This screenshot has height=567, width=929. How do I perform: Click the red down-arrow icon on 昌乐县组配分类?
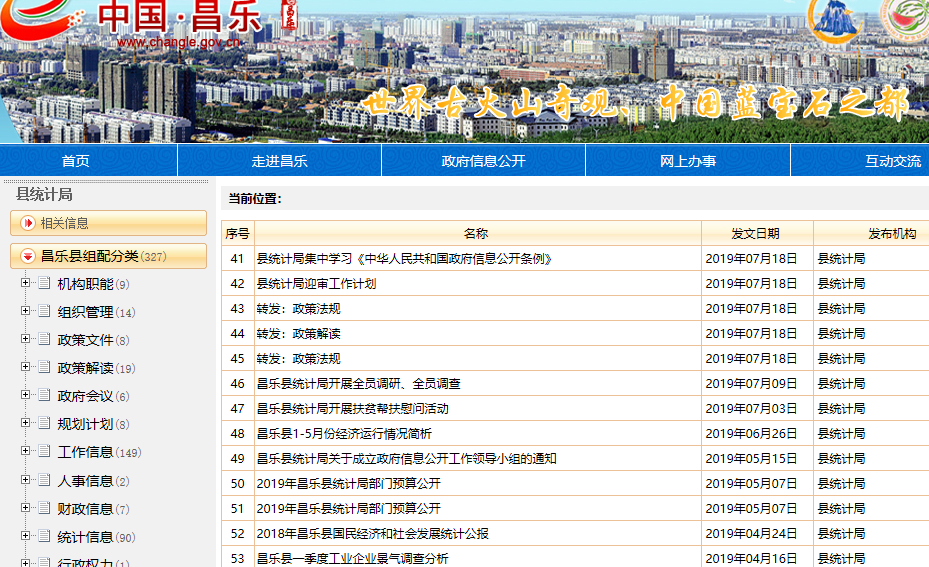pos(28,257)
